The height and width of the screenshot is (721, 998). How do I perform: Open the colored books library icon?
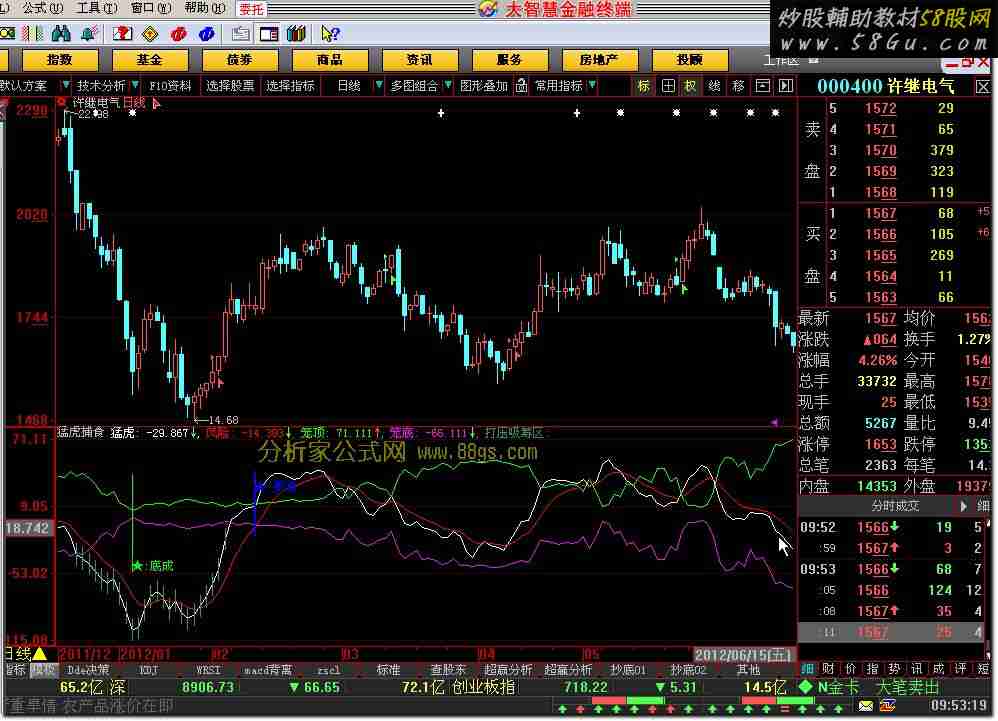click(297, 33)
